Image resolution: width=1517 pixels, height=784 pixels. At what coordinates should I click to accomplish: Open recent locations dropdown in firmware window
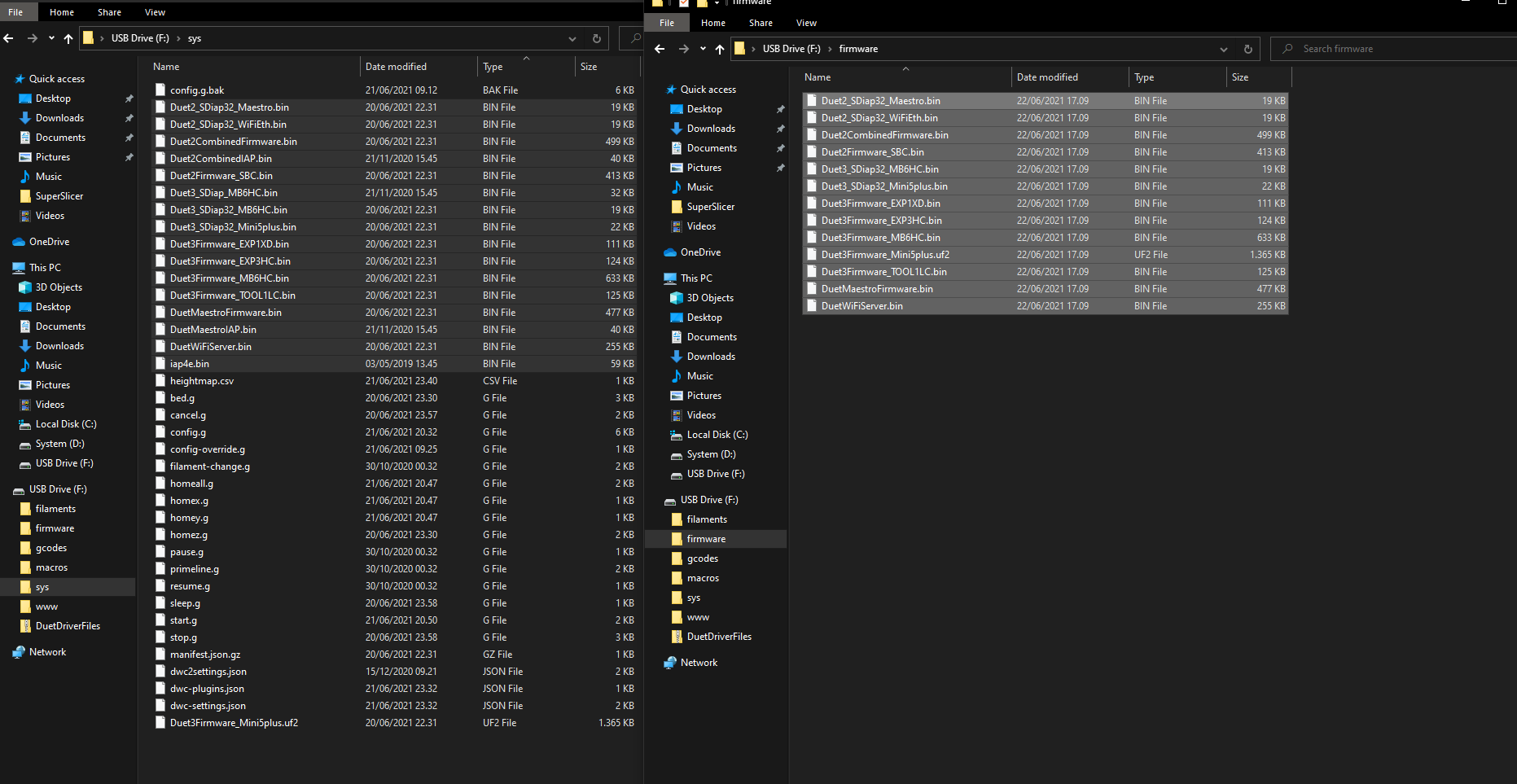click(703, 49)
